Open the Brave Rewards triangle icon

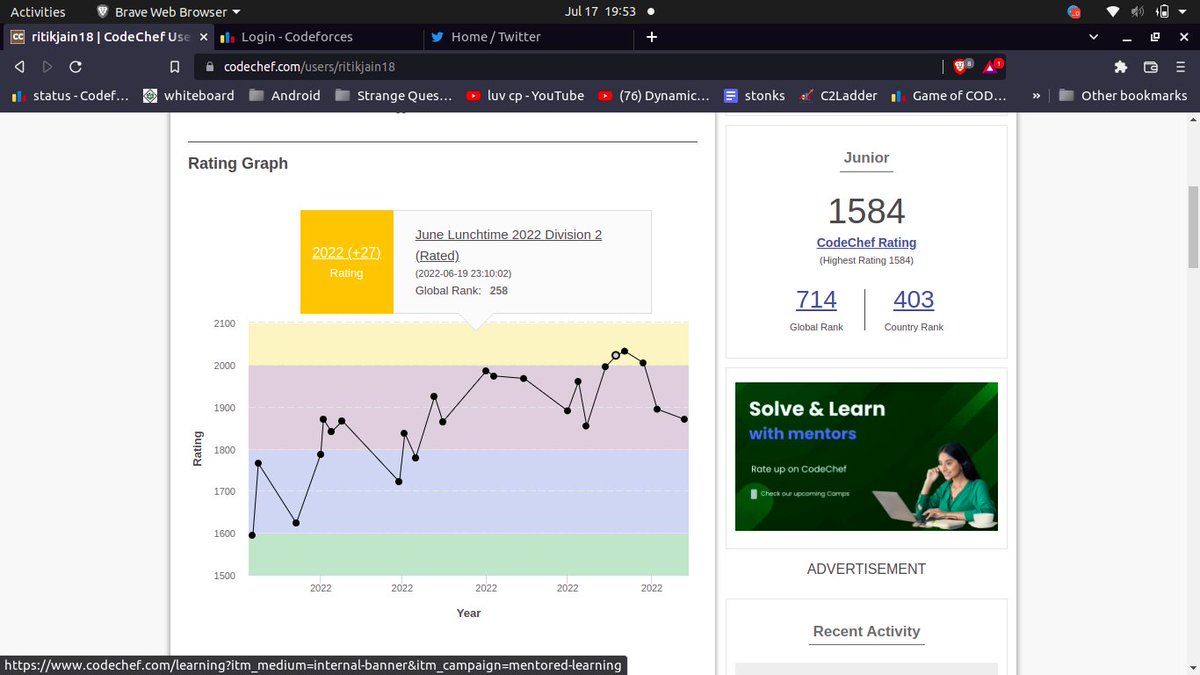[992, 67]
